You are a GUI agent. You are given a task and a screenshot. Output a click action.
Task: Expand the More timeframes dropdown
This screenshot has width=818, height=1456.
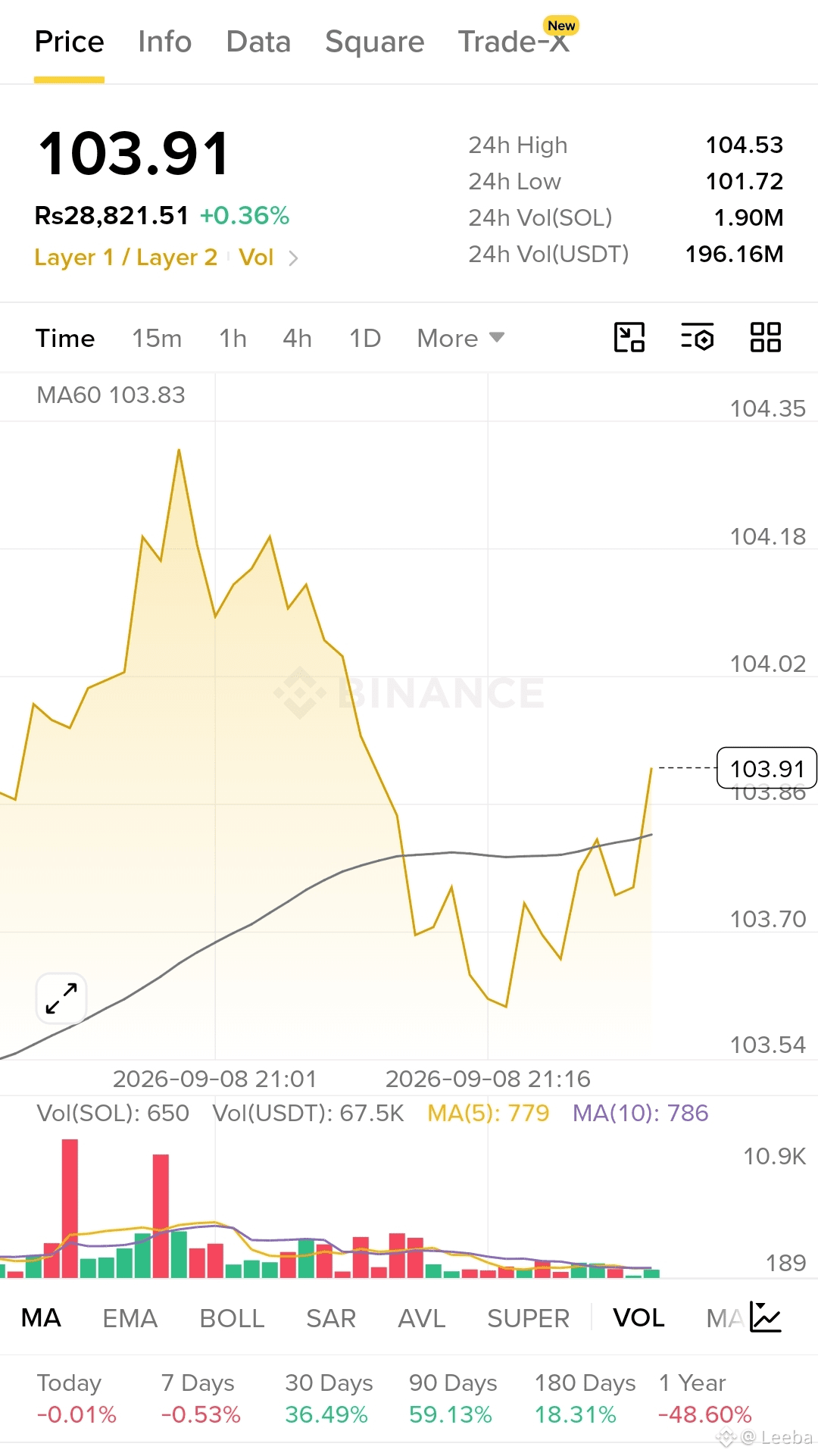[x=461, y=338]
